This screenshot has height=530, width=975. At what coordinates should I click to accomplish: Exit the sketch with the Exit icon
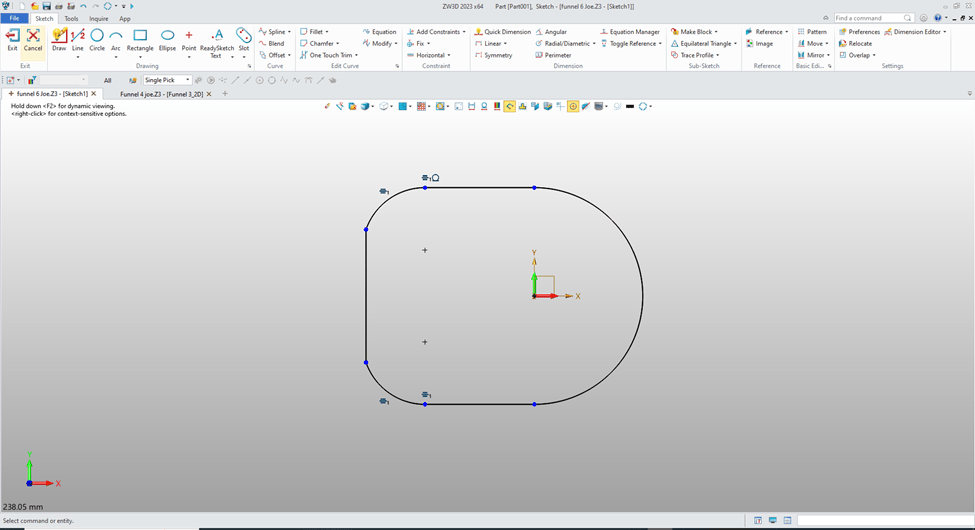pos(12,39)
